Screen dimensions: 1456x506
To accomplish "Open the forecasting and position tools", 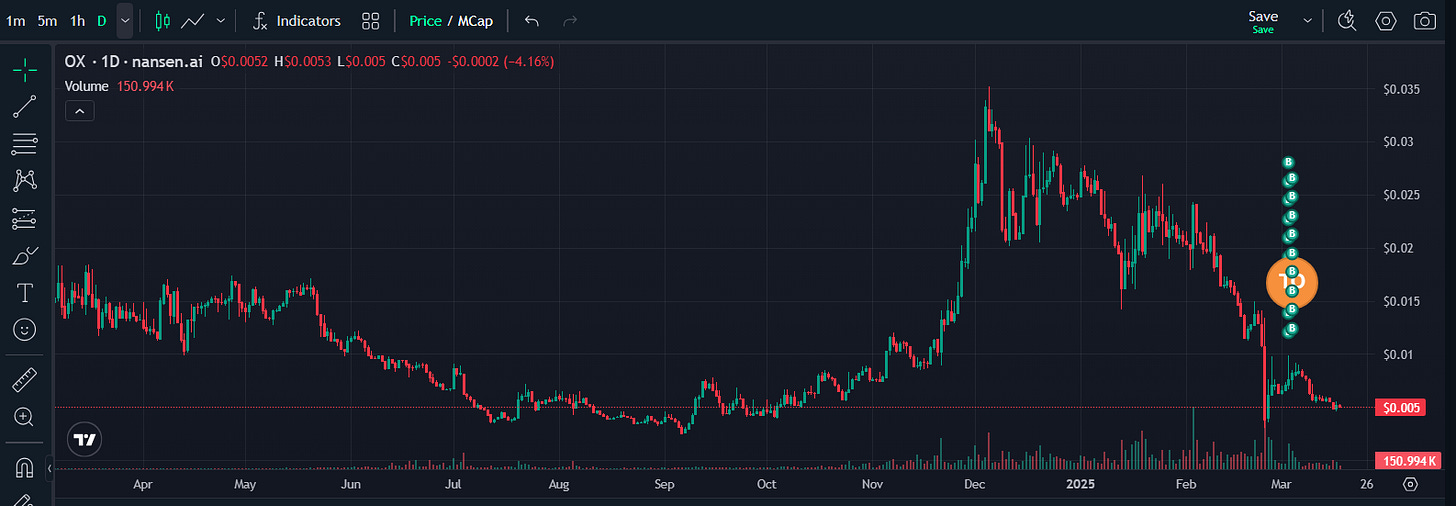I will pyautogui.click(x=25, y=218).
